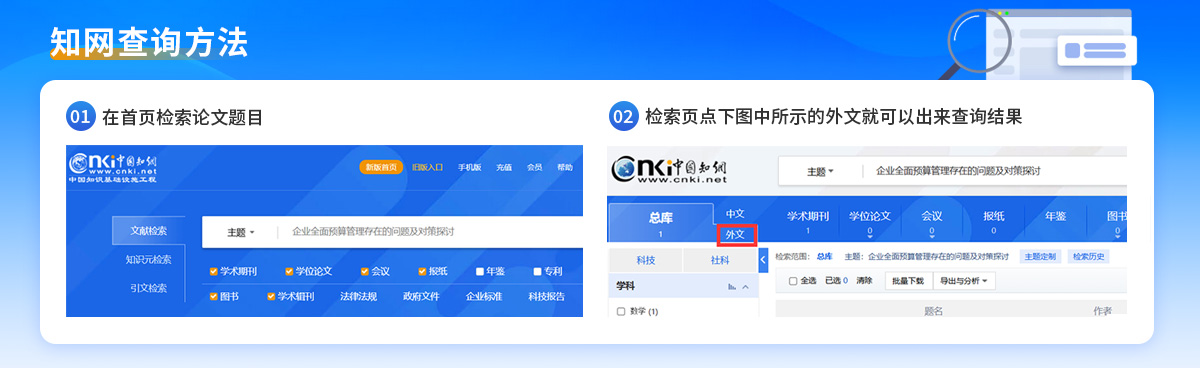The height and width of the screenshot is (368, 1200).
Task: Toggle the 学位论文 checkbox
Action: (x=290, y=271)
